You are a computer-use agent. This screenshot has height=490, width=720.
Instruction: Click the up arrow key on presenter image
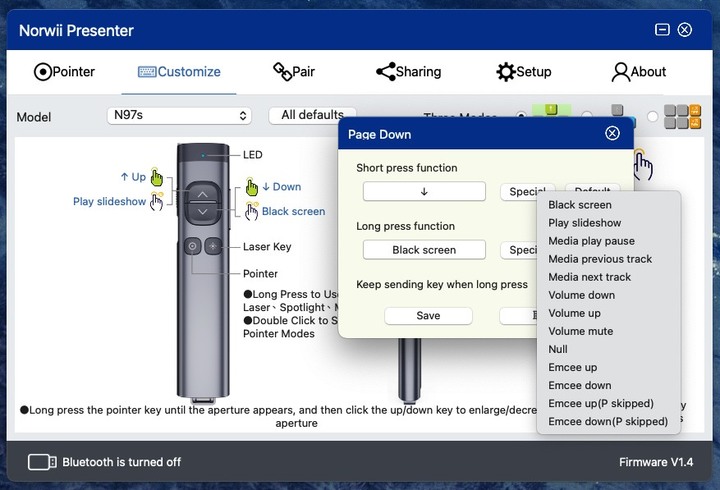[202, 193]
